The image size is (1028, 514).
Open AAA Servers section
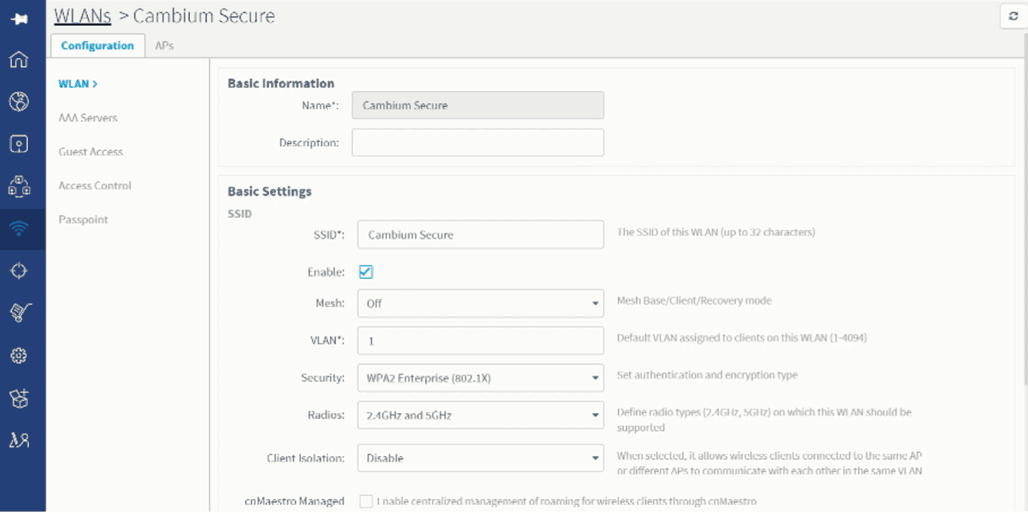tap(88, 118)
